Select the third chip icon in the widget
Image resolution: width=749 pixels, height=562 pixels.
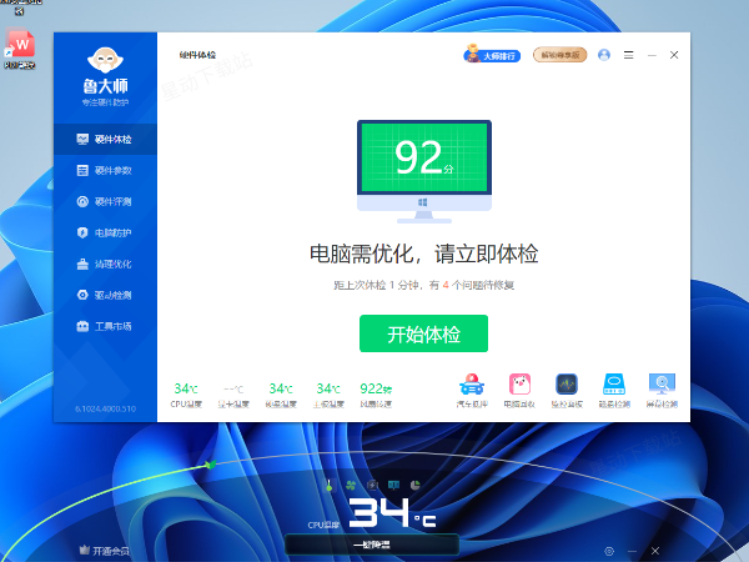tap(372, 486)
